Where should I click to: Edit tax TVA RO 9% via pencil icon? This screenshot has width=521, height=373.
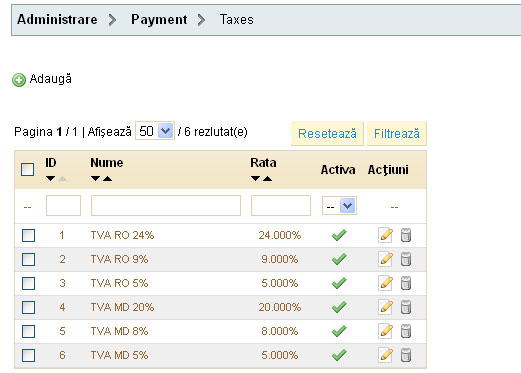[386, 259]
